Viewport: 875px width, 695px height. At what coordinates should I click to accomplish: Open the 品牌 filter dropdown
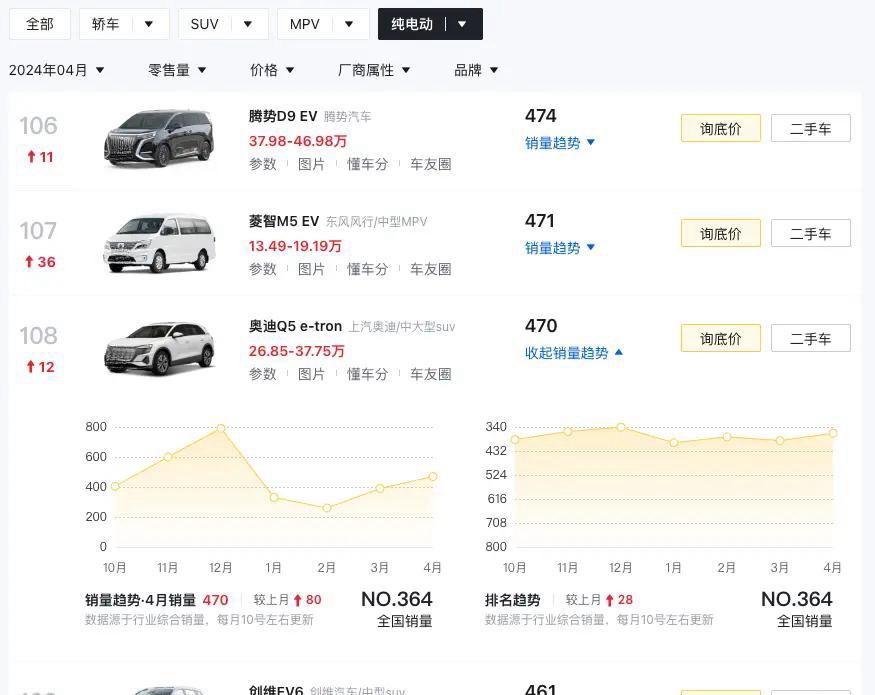click(x=476, y=70)
